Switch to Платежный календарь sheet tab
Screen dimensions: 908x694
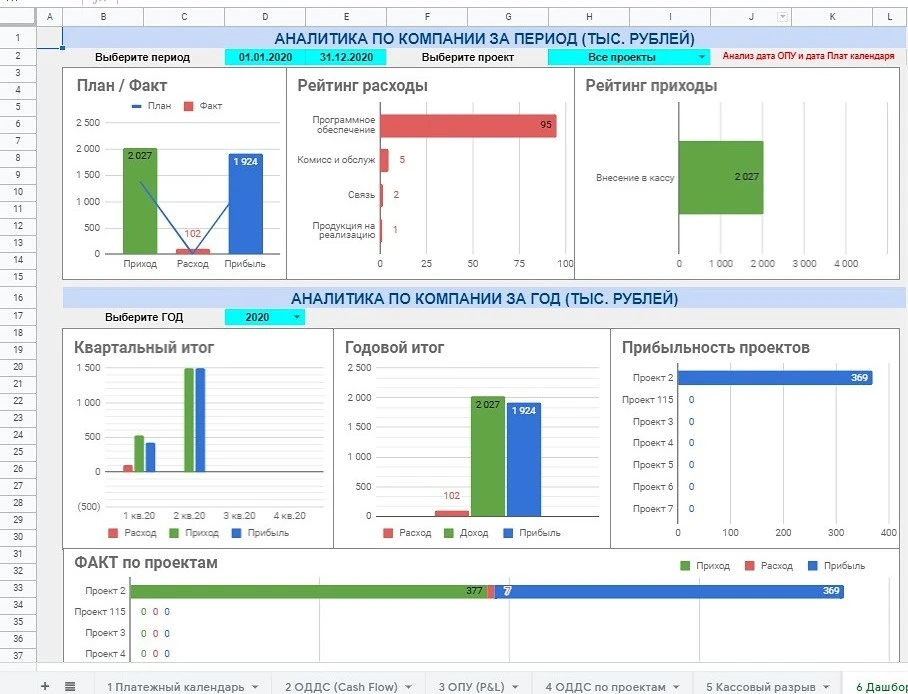pyautogui.click(x=174, y=687)
